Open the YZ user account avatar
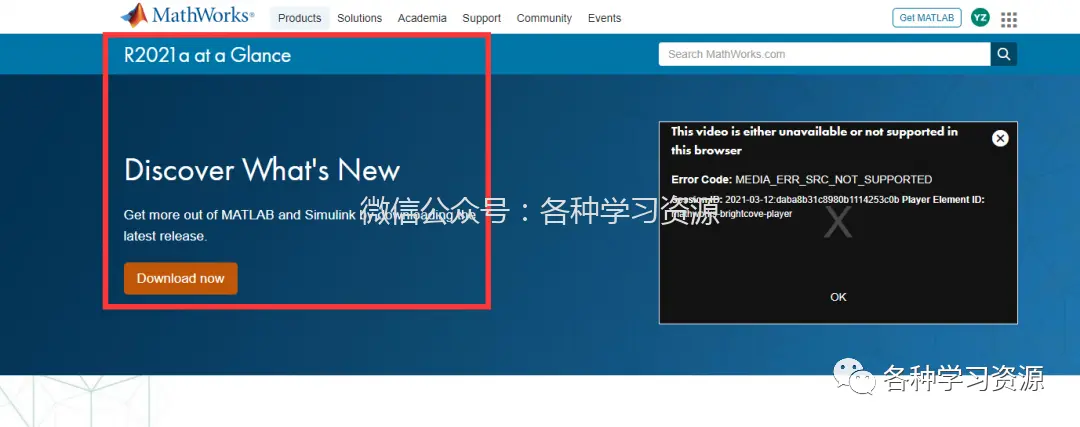 coord(980,18)
